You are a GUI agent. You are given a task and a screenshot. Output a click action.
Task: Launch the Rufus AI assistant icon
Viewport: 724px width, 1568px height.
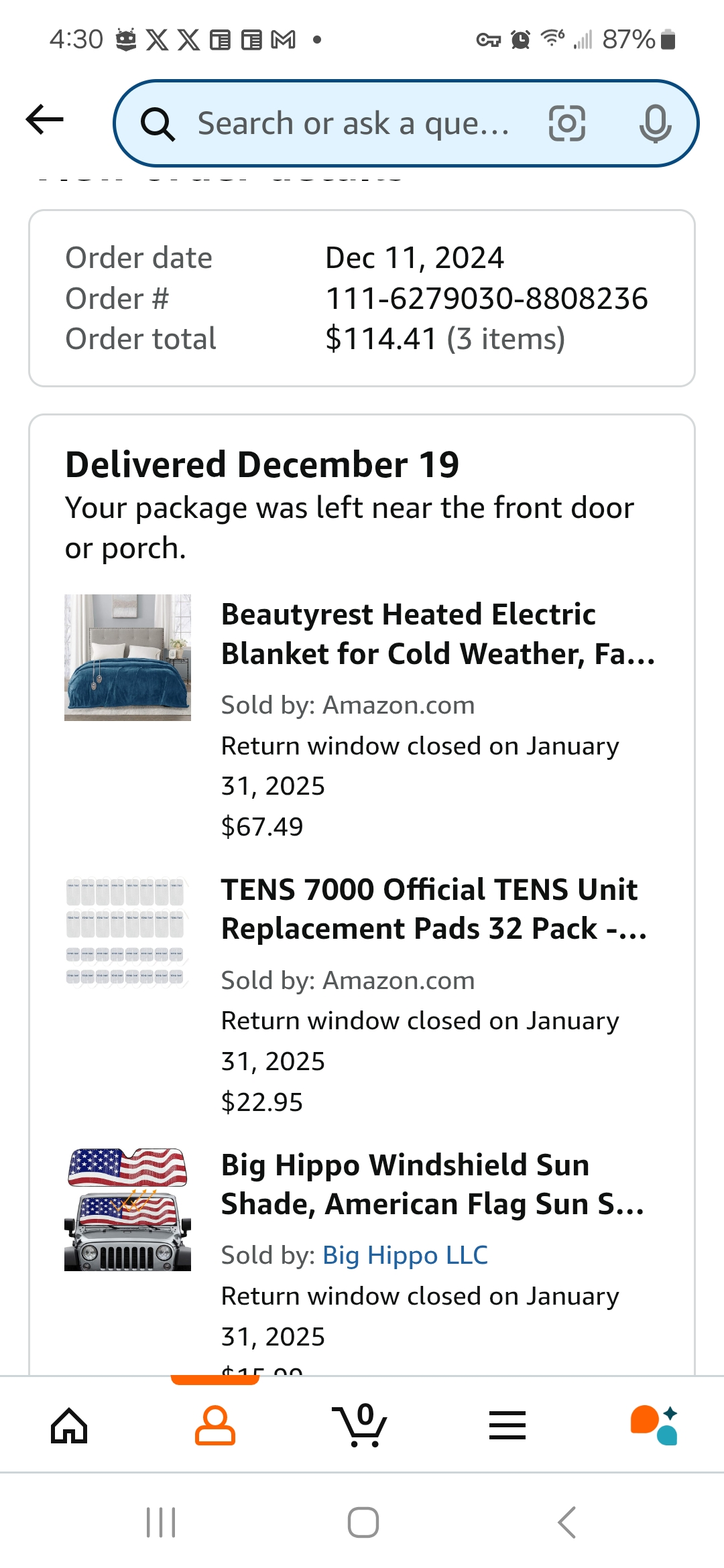(x=654, y=1425)
